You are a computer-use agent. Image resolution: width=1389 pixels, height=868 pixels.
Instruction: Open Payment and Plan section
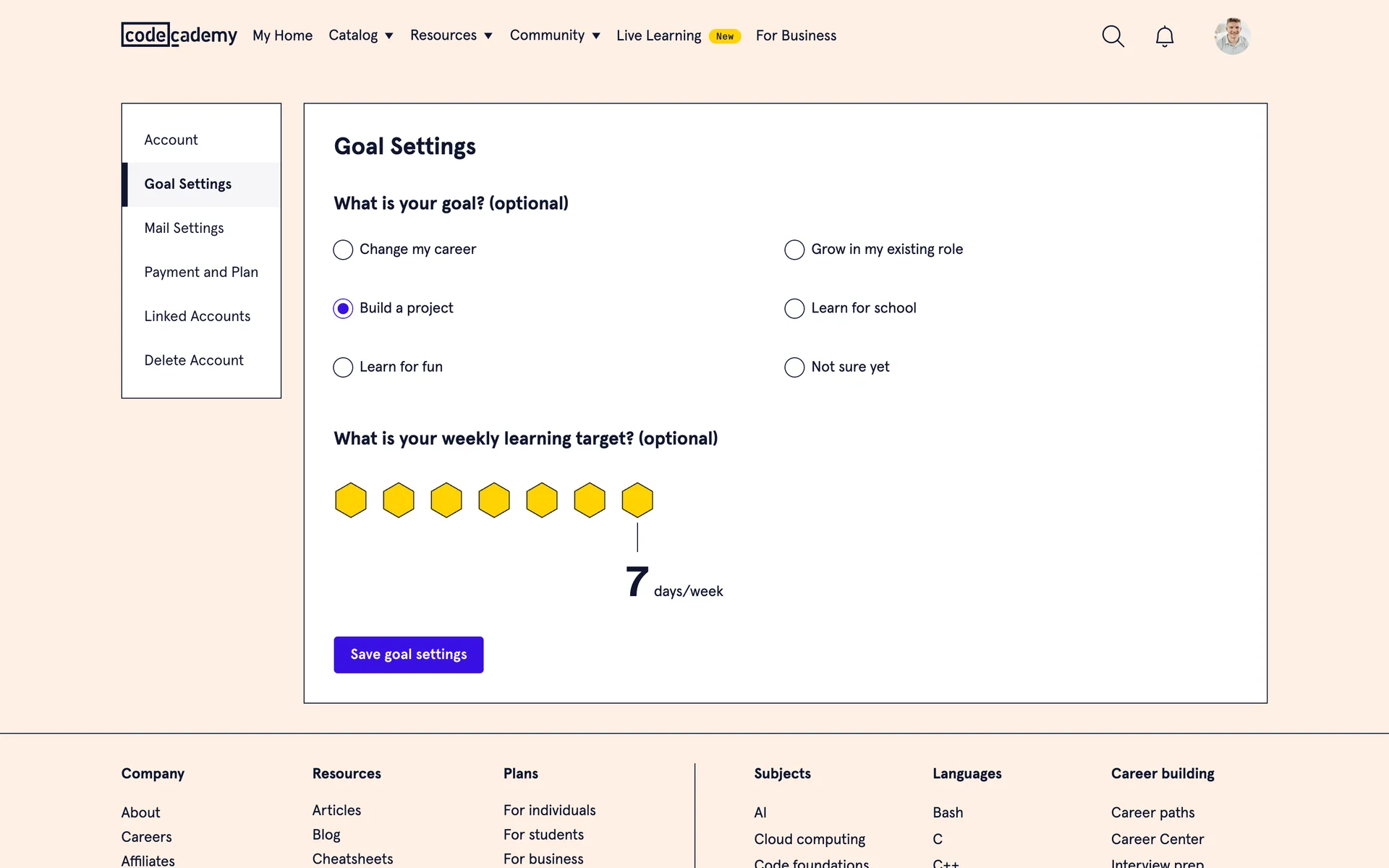pyautogui.click(x=201, y=272)
